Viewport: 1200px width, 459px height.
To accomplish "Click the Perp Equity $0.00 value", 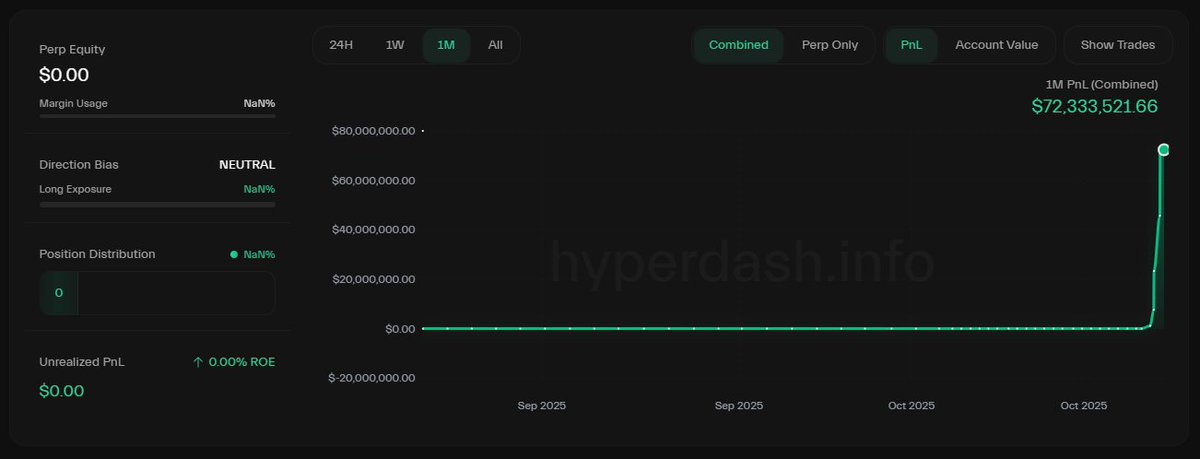I will click(64, 75).
